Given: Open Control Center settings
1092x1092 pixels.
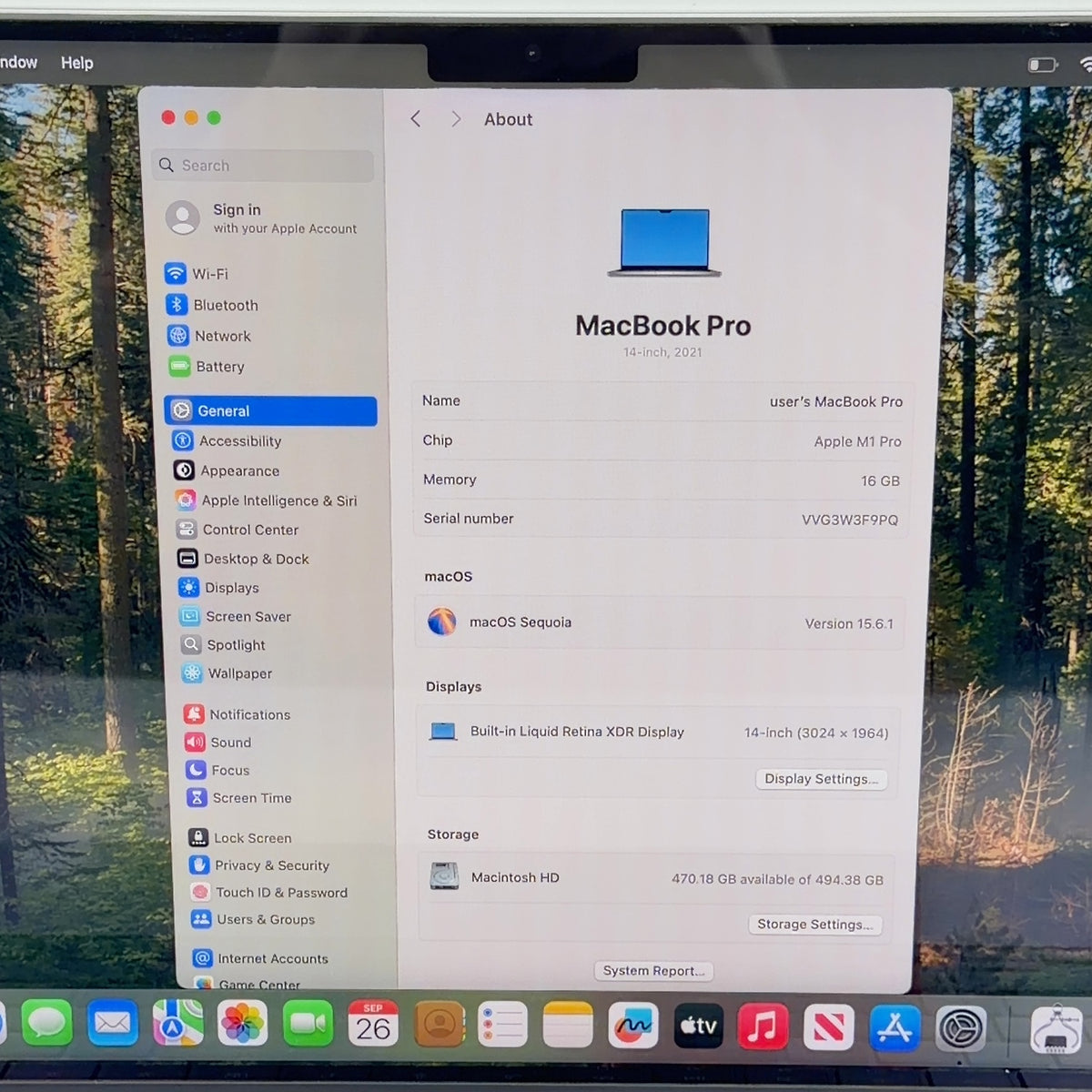Looking at the screenshot, I should 238,530.
